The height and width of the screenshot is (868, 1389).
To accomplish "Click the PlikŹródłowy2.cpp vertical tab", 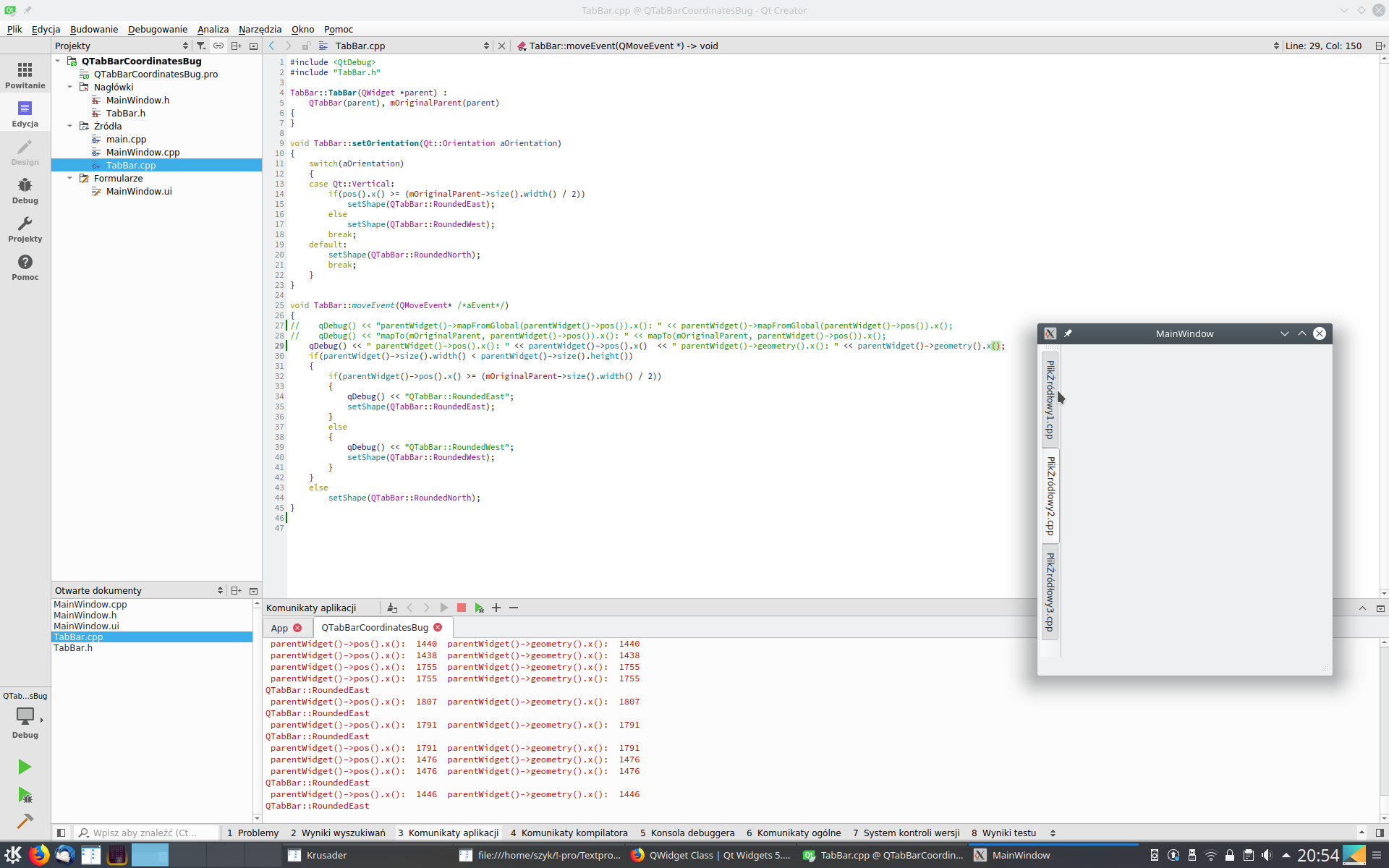I will (x=1050, y=495).
